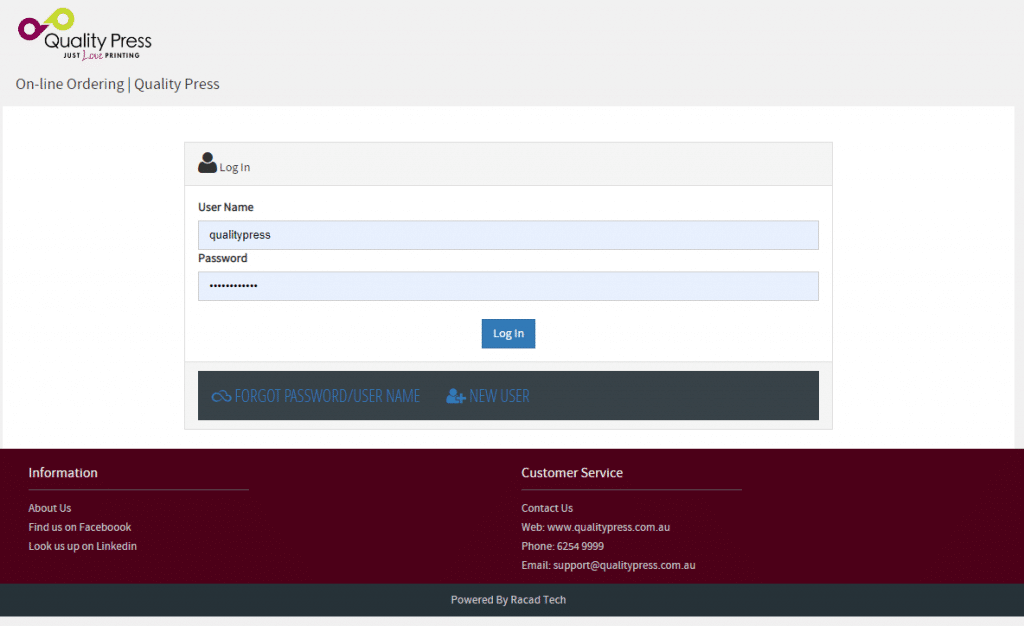Open the About Us footer link
The width and height of the screenshot is (1024, 626).
(x=50, y=508)
